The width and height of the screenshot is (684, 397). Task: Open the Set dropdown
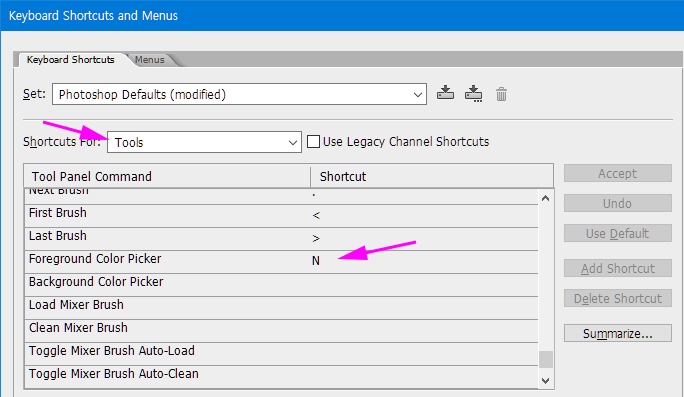[239, 94]
